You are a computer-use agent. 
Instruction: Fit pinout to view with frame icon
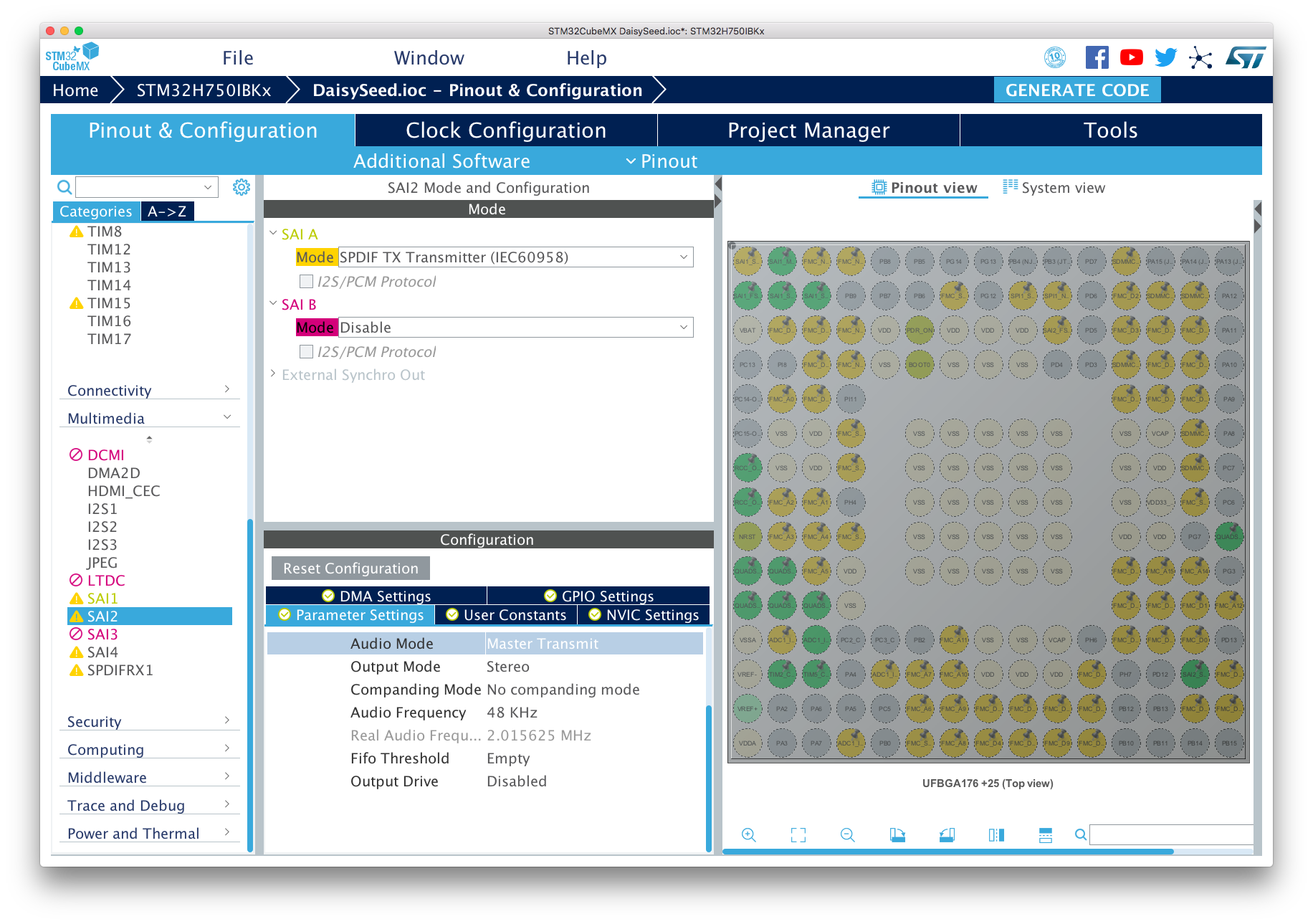[798, 834]
